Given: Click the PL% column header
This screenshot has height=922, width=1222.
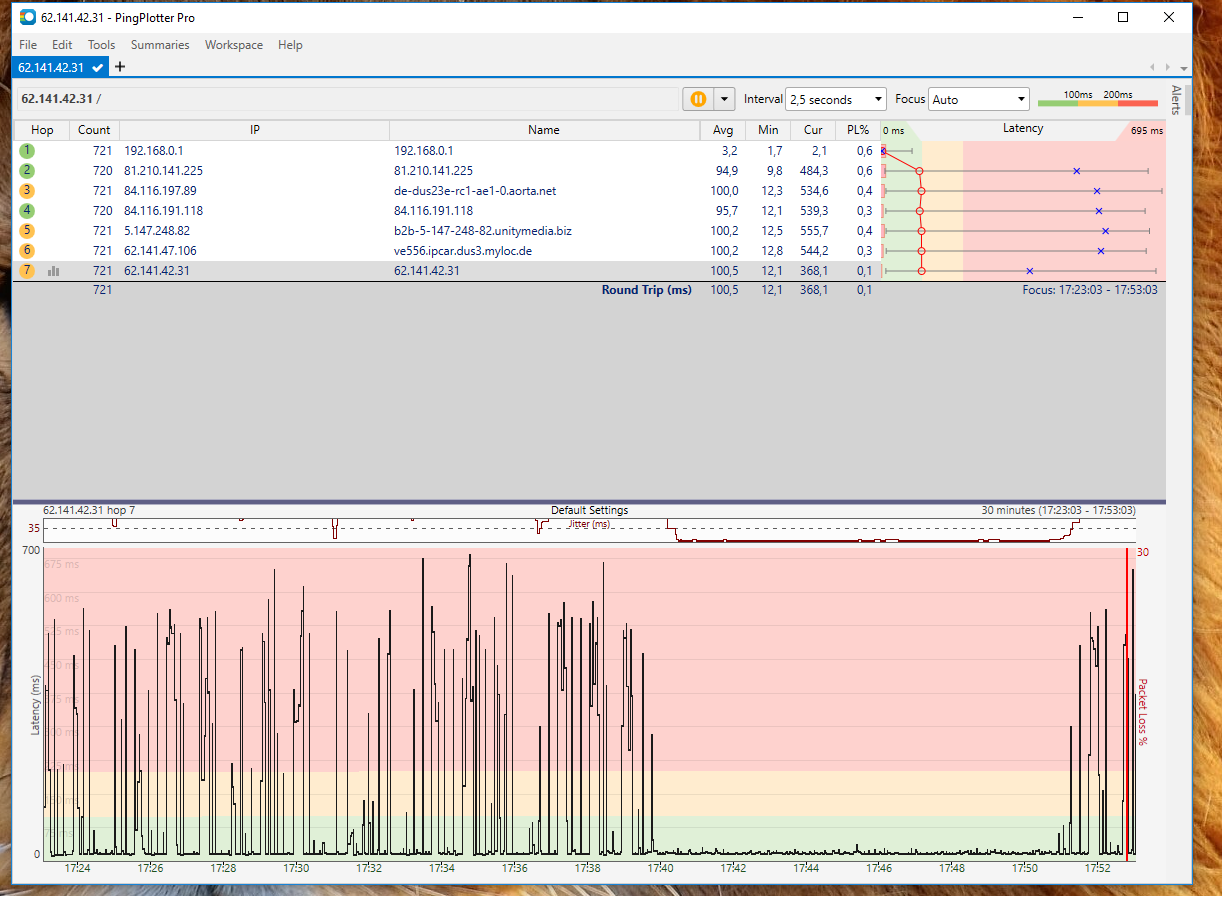Looking at the screenshot, I should [x=858, y=130].
